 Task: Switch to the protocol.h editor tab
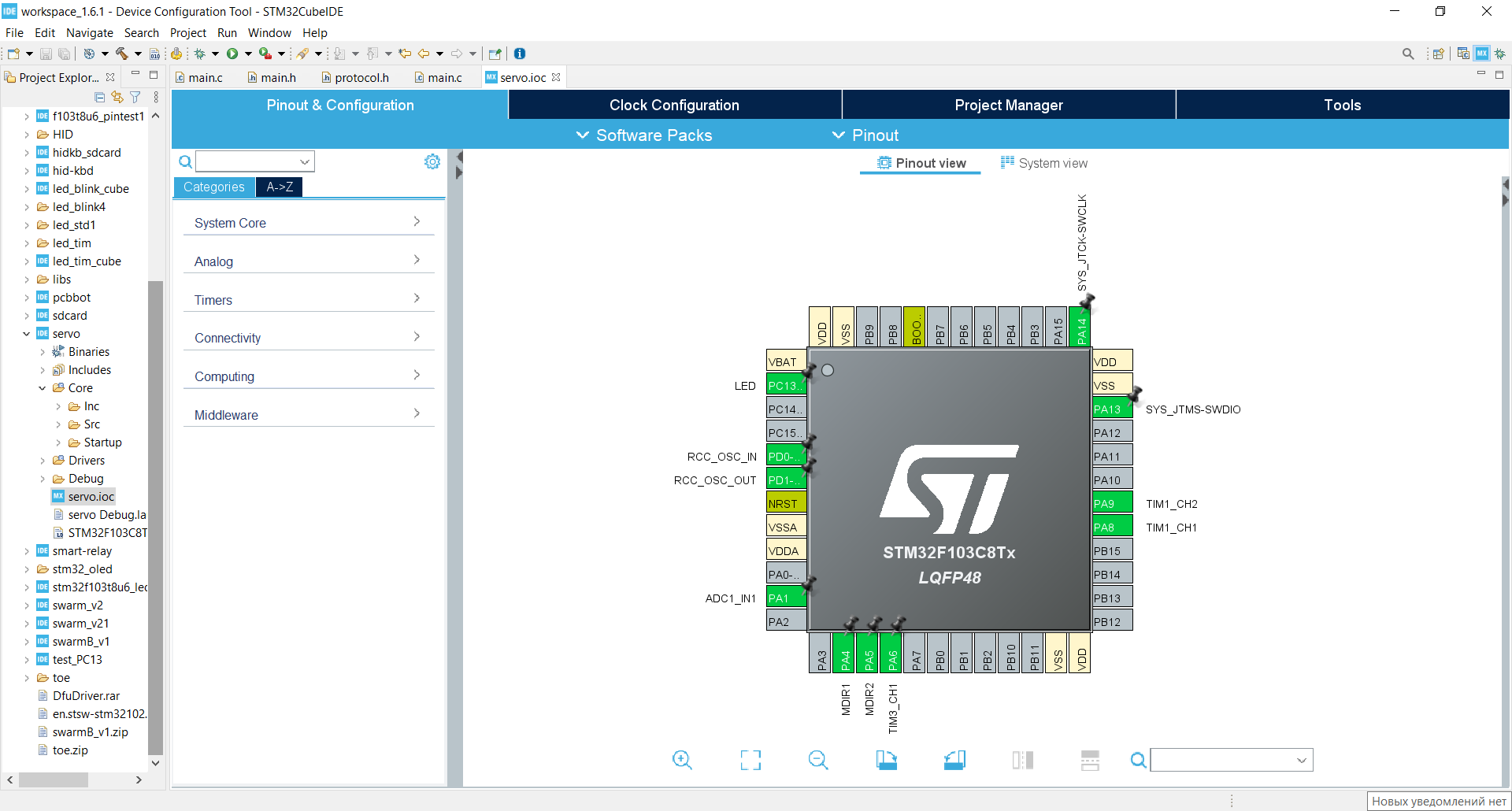coord(354,77)
